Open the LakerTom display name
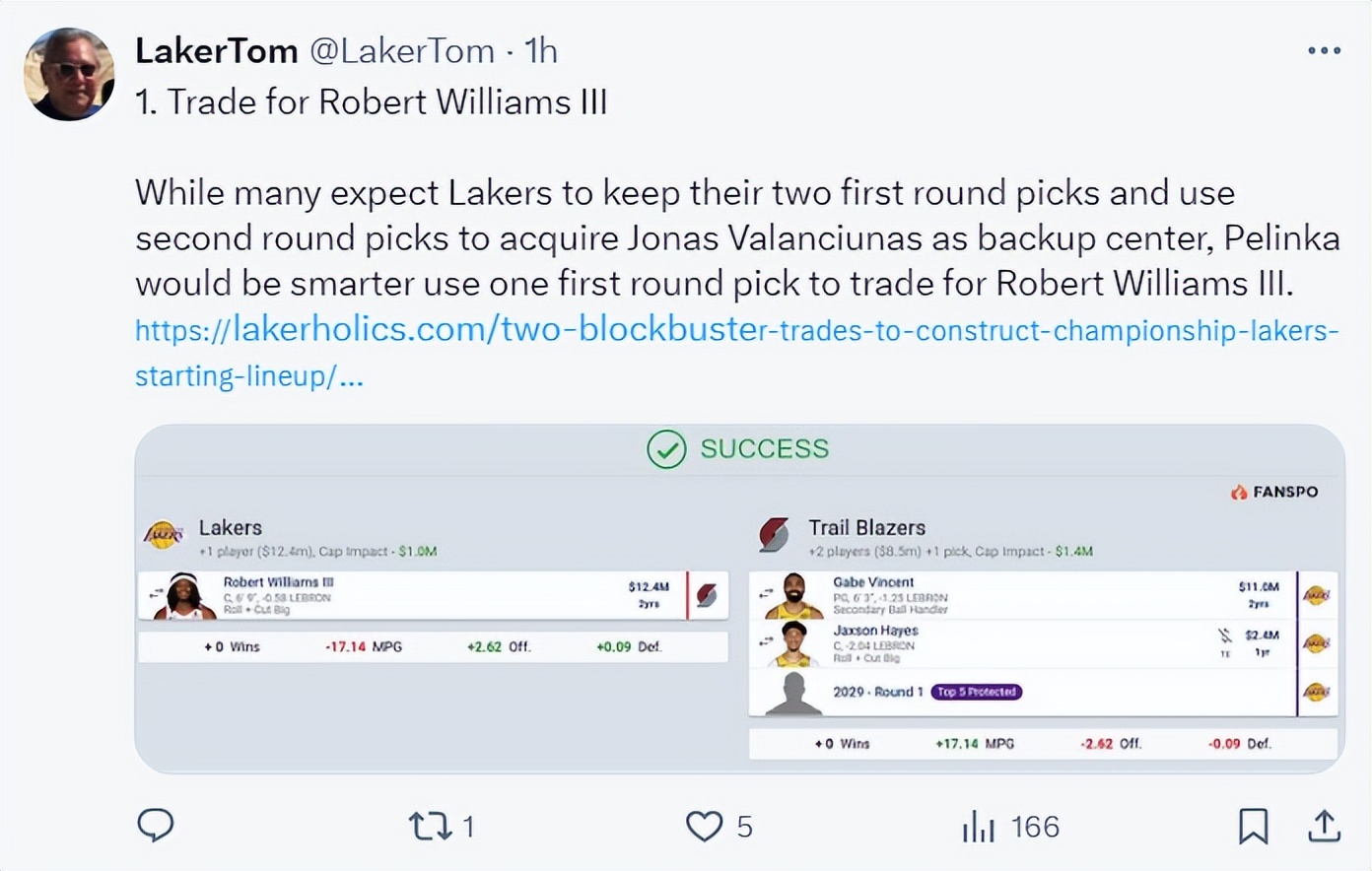 tap(216, 50)
